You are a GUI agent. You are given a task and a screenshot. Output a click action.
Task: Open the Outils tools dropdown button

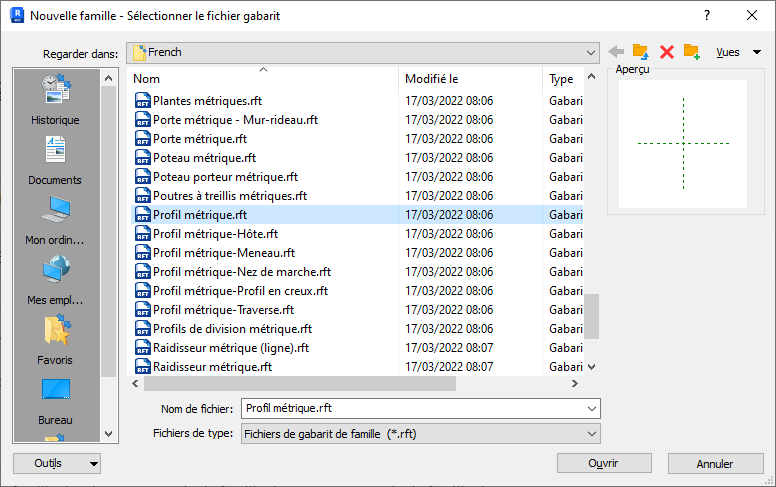pyautogui.click(x=57, y=464)
